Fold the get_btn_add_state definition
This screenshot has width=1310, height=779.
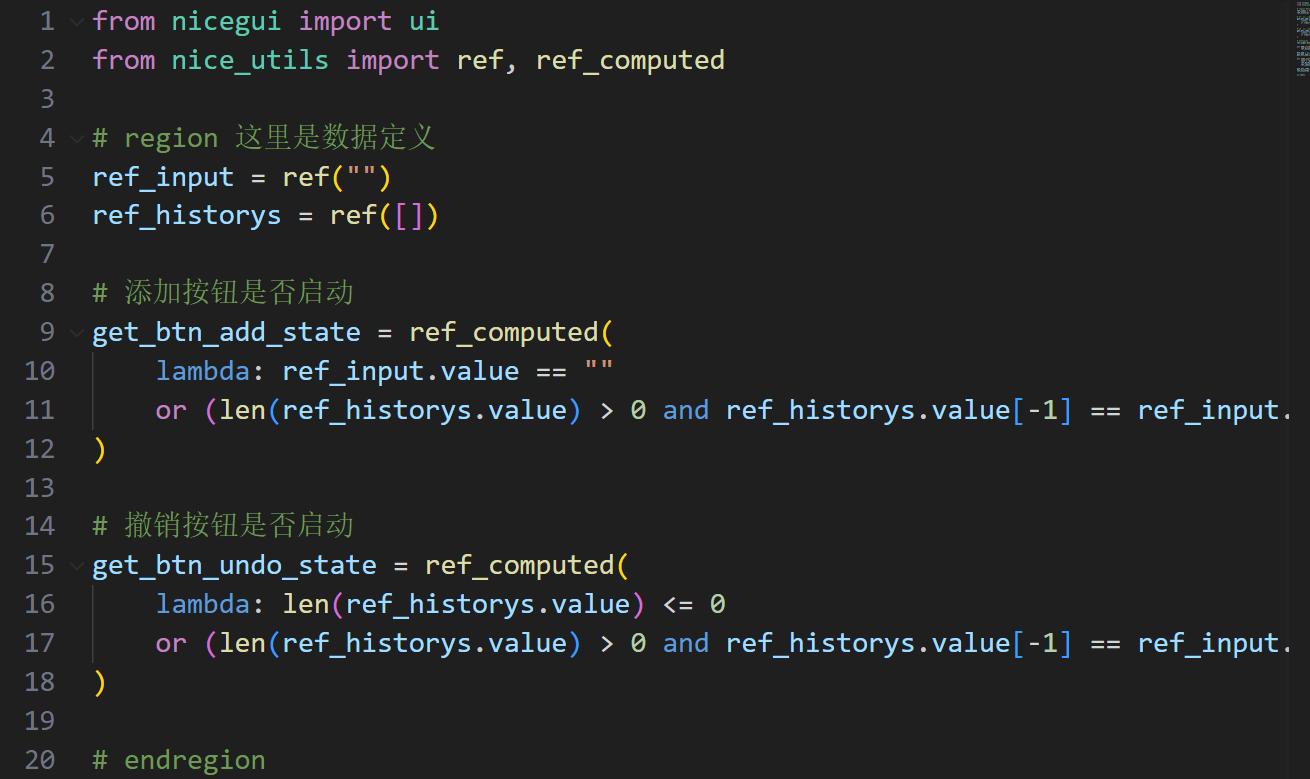click(76, 331)
